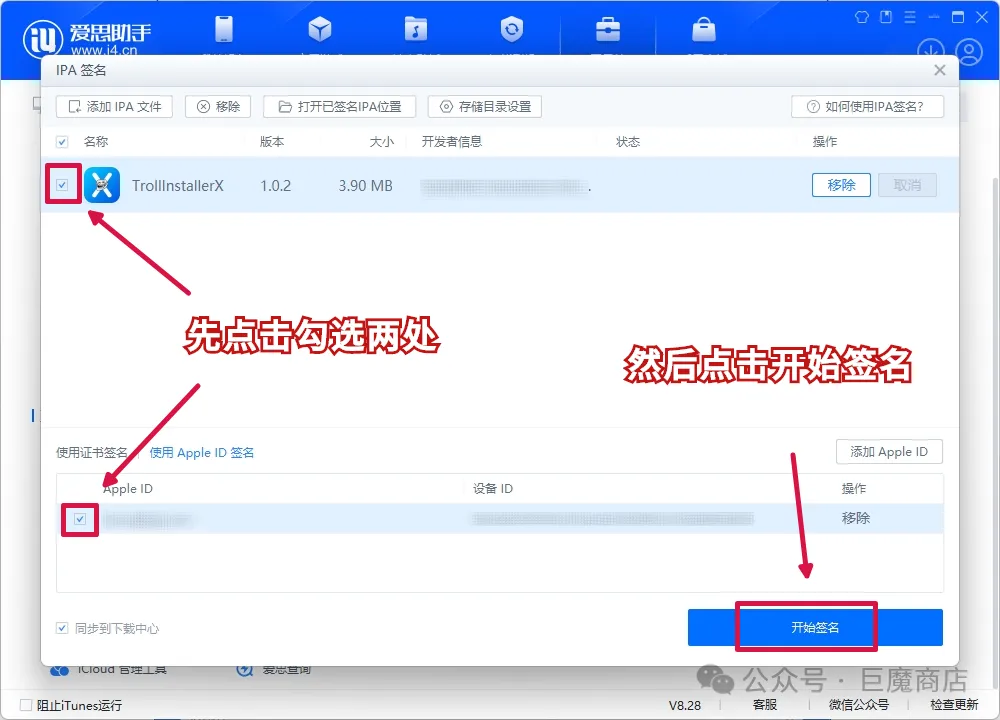Screen dimensions: 1000x720
Task: Switch to Apple ID signing tab
Action: pyautogui.click(x=202, y=453)
